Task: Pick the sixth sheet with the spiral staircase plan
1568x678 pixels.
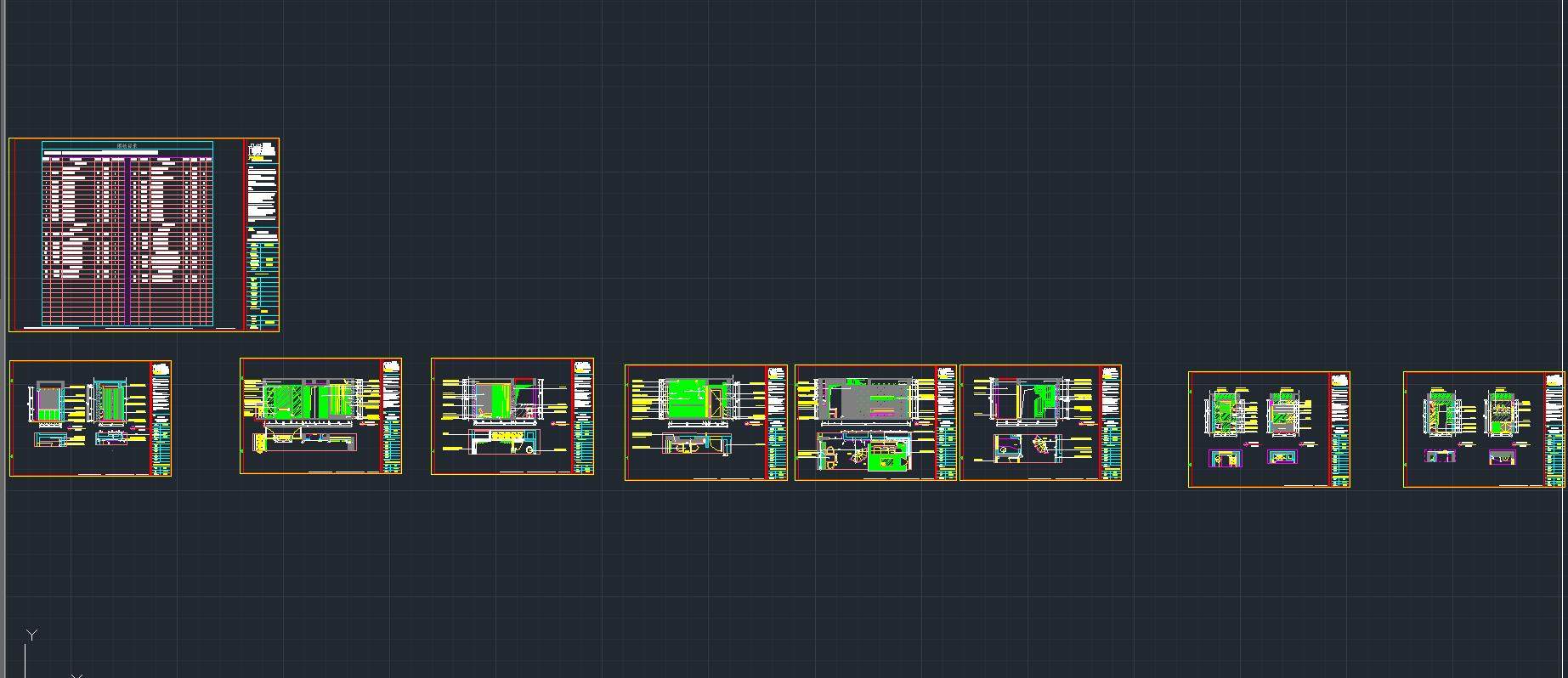Action: click(x=1040, y=423)
